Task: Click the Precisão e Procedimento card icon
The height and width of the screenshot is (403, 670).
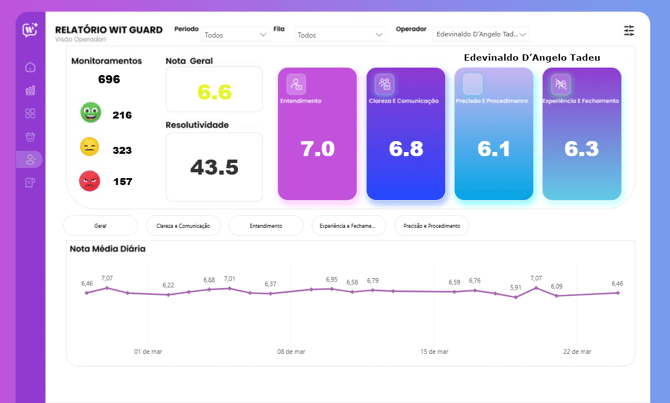Action: (x=473, y=84)
